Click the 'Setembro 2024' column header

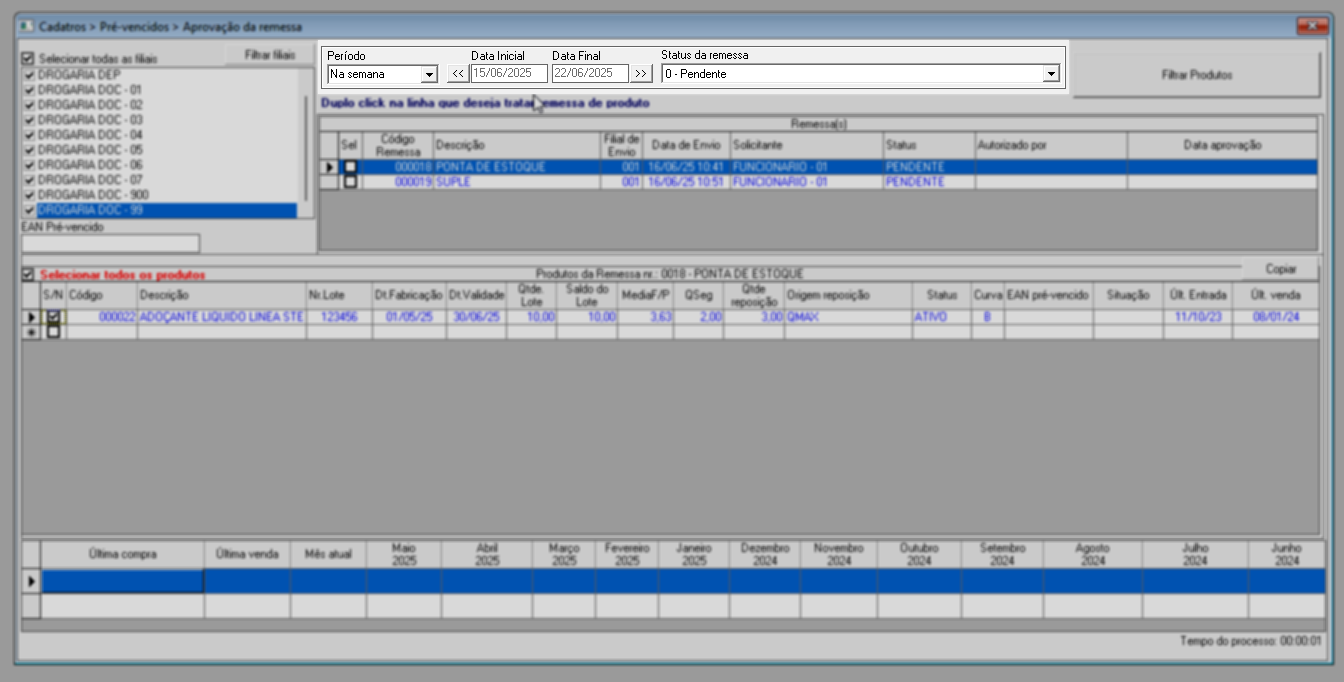pyautogui.click(x=1002, y=555)
